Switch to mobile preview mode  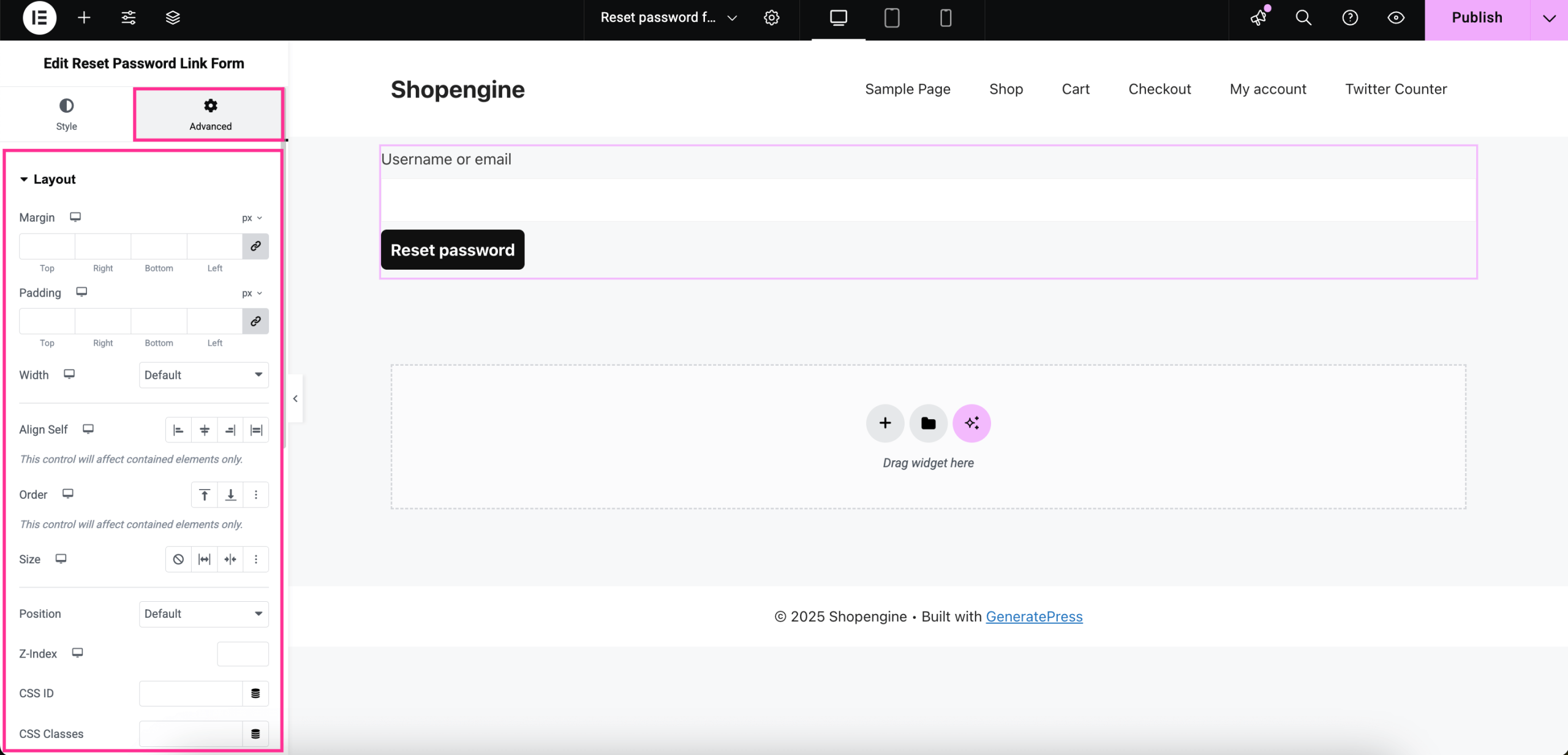(946, 18)
